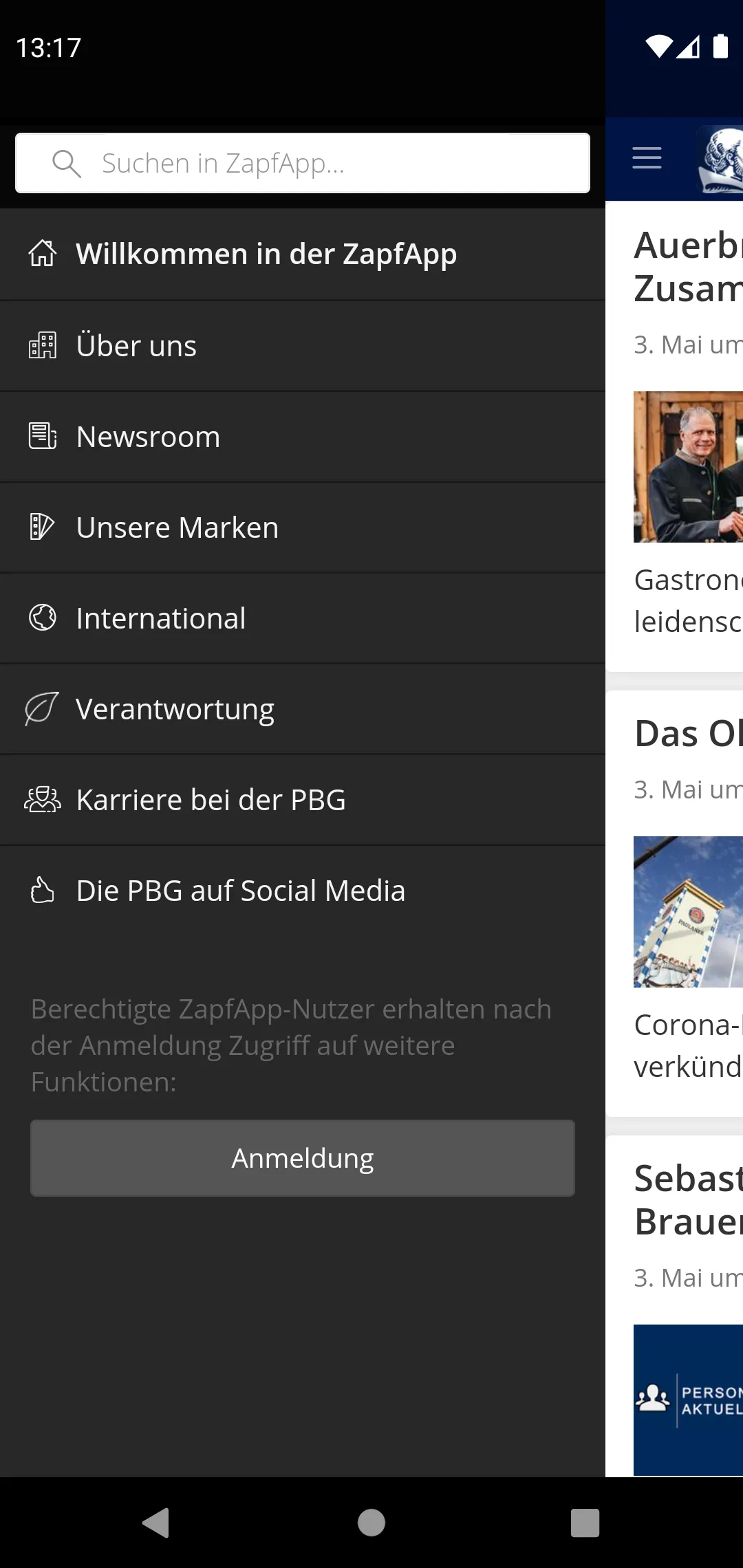Open the Personal Aktuell thumbnail
Image resolution: width=743 pixels, height=1568 pixels.
point(688,1400)
